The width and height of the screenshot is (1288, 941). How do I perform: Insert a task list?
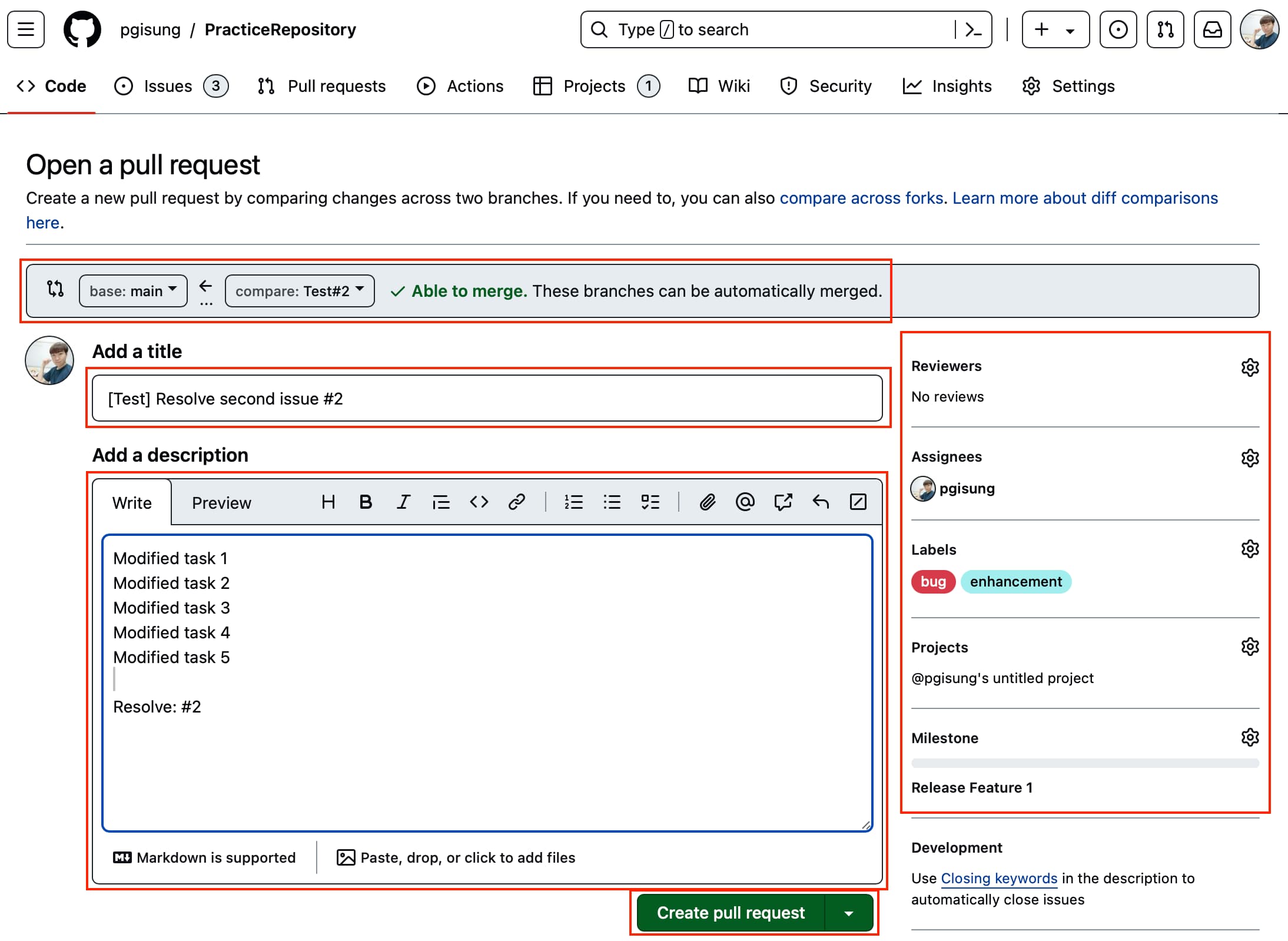[650, 502]
